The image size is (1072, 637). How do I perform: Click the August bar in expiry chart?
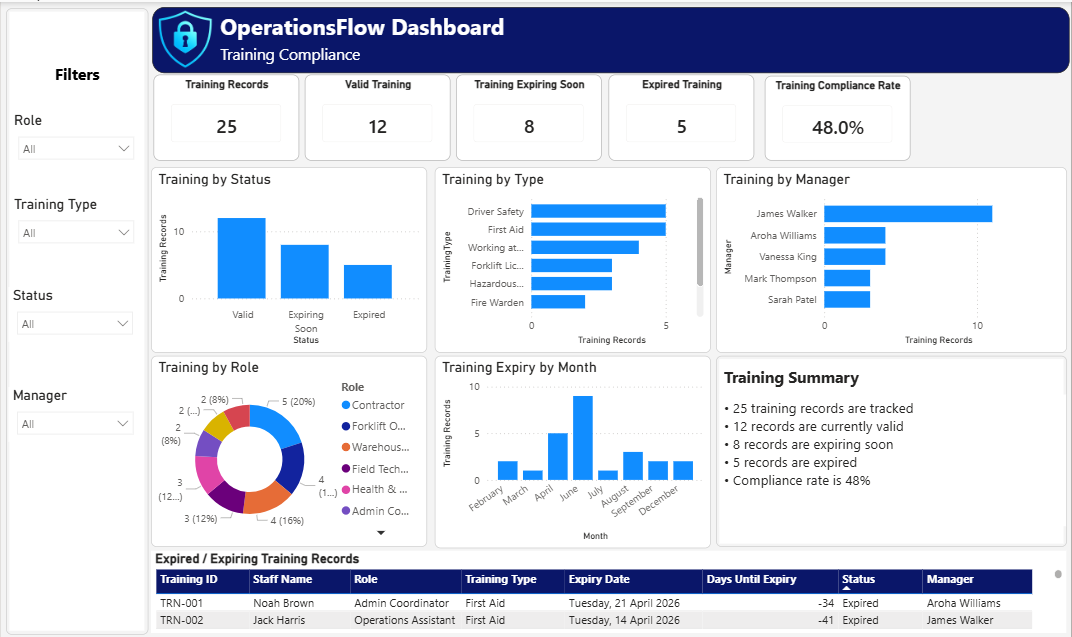(633, 465)
